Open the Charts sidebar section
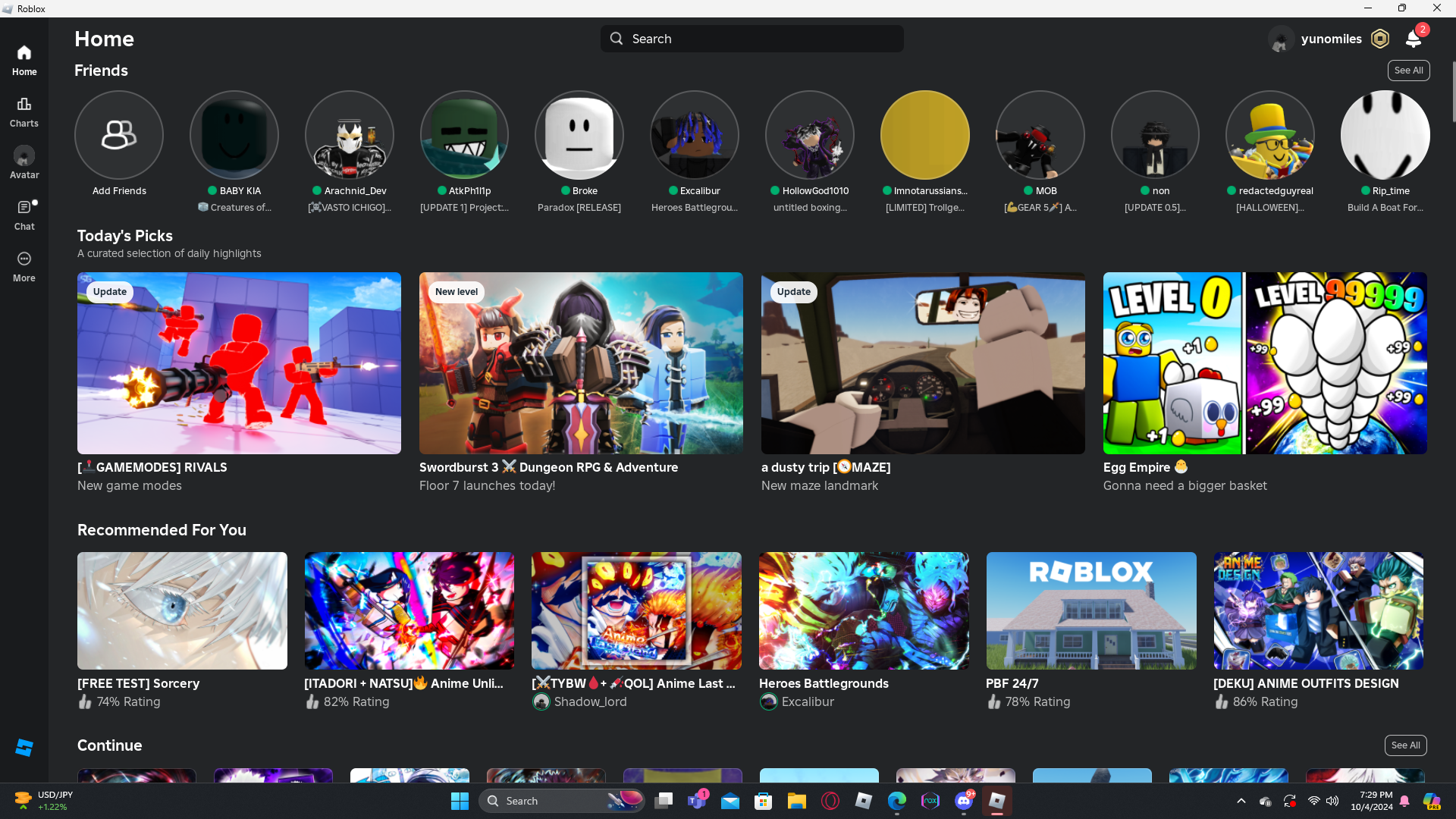Screen dimensions: 1456x819 [x=24, y=112]
